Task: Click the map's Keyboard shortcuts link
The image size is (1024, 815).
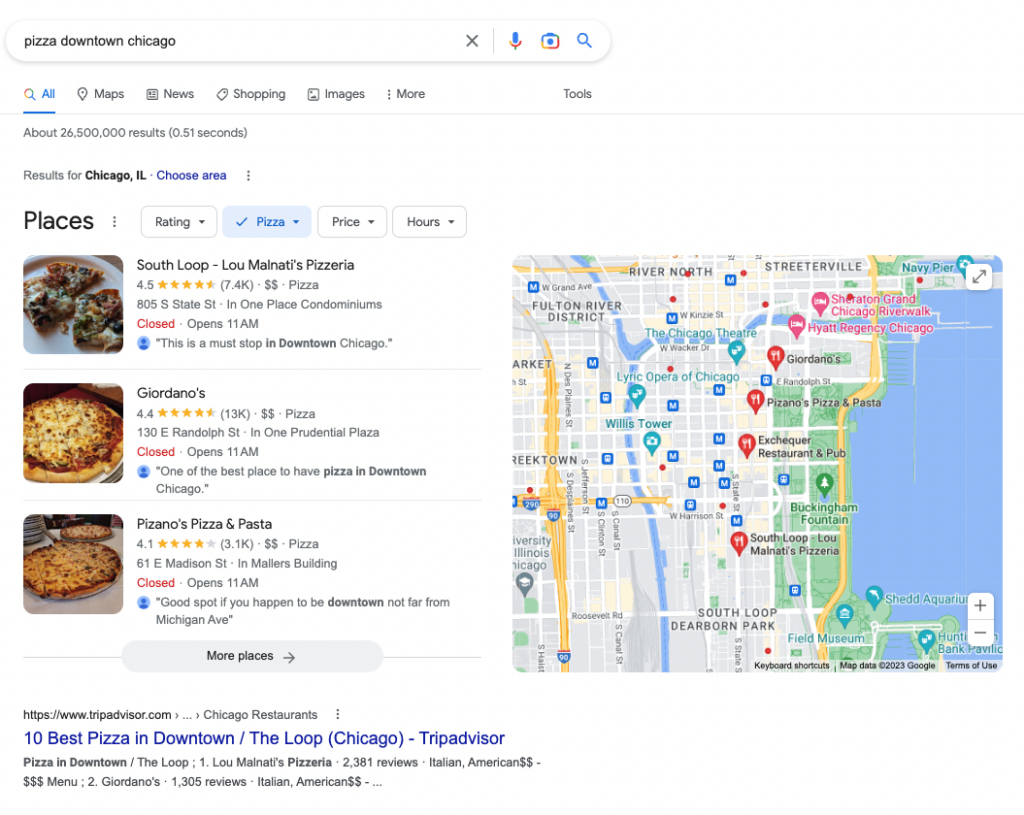Action: [792, 665]
